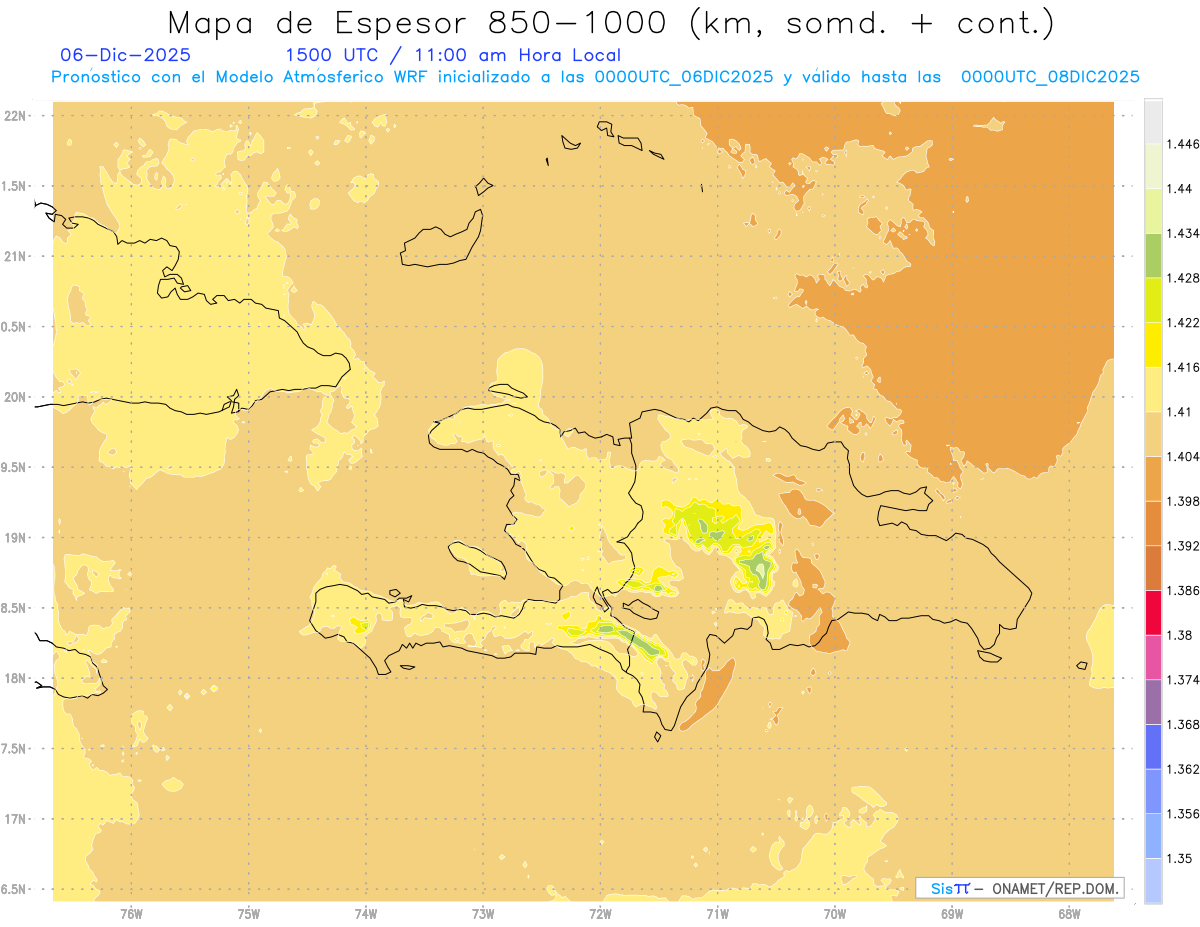The height and width of the screenshot is (927, 1200).
Task: Pick the blue legend swatch between 1.368 and 1.362
Action: [x=1153, y=746]
